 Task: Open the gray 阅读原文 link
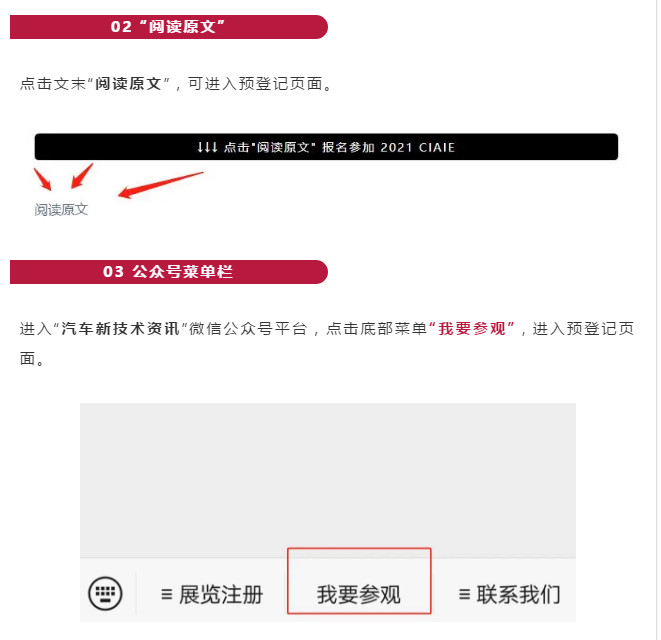coord(61,210)
